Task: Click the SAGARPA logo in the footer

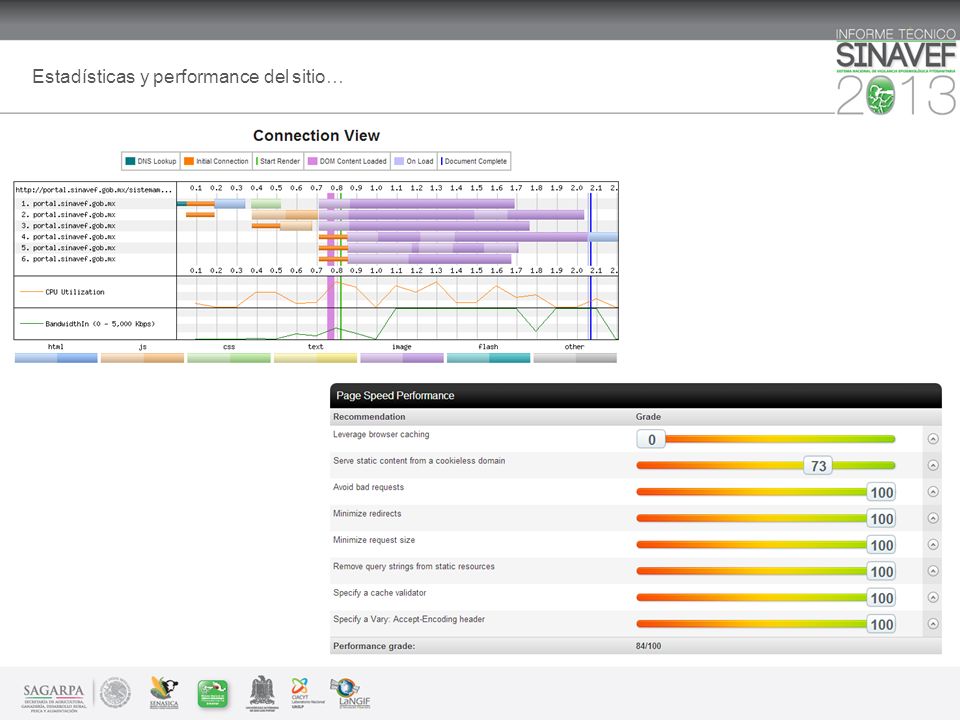Action: (x=53, y=696)
